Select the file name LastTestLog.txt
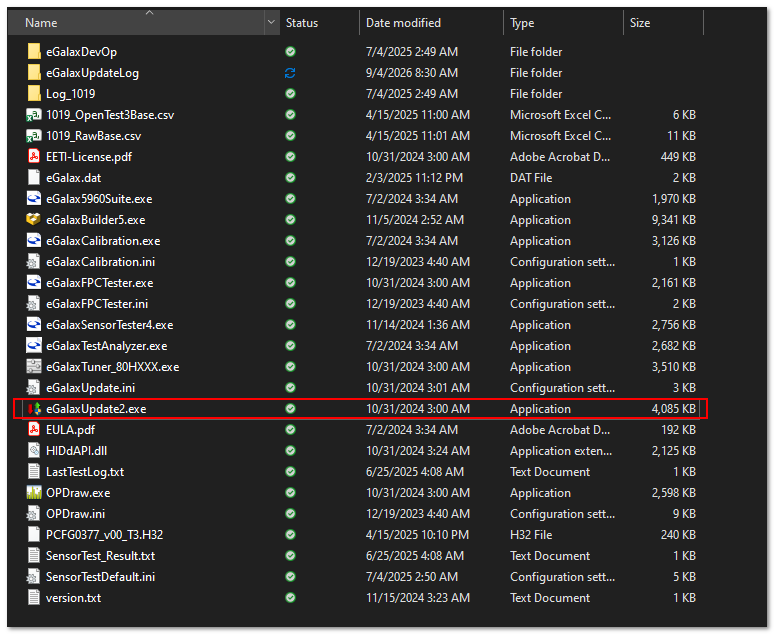774x634 pixels. coord(85,472)
